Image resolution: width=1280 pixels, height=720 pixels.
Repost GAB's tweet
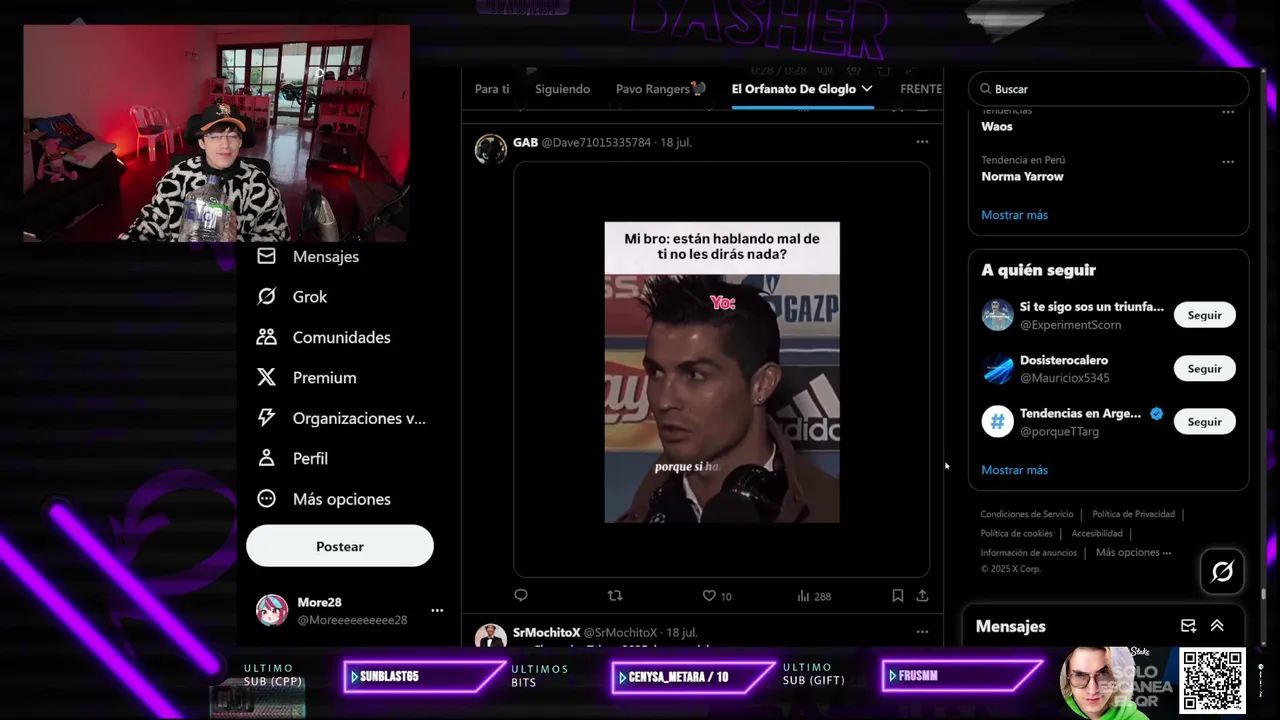click(x=615, y=596)
